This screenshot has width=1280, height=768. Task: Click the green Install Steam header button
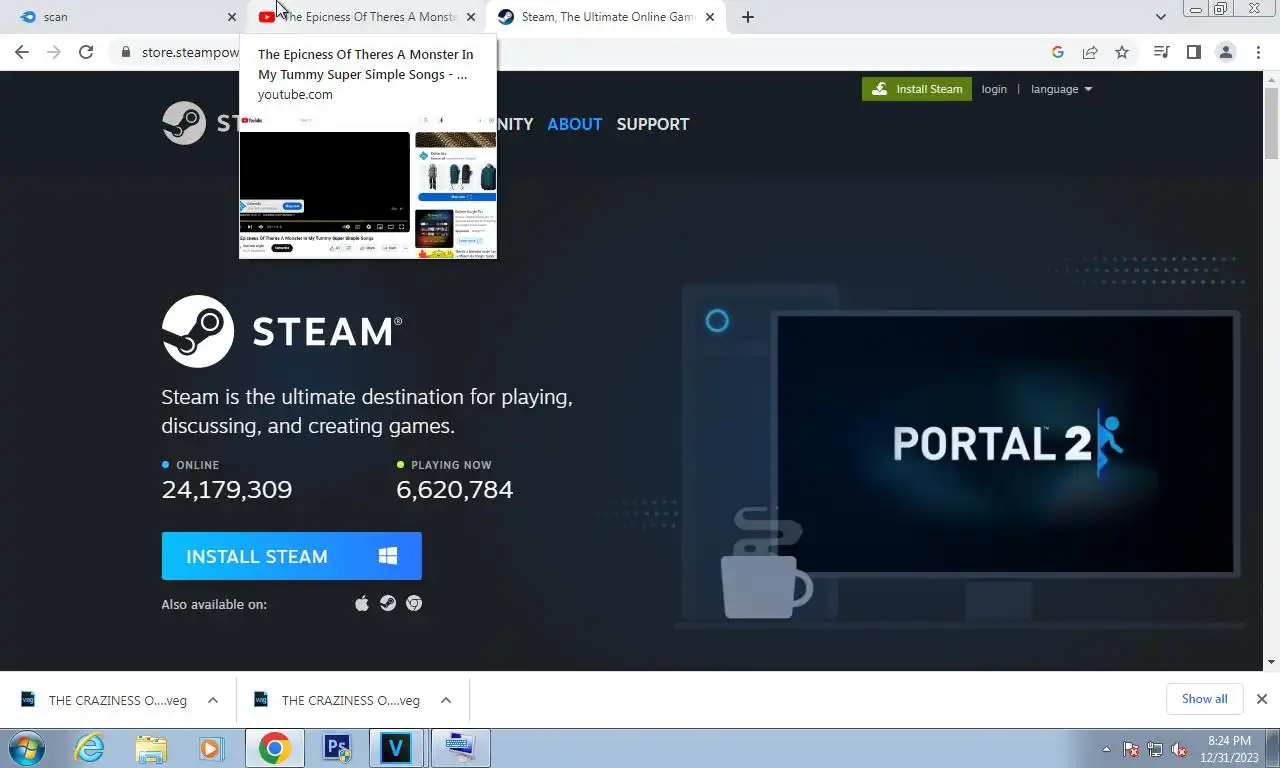(917, 89)
